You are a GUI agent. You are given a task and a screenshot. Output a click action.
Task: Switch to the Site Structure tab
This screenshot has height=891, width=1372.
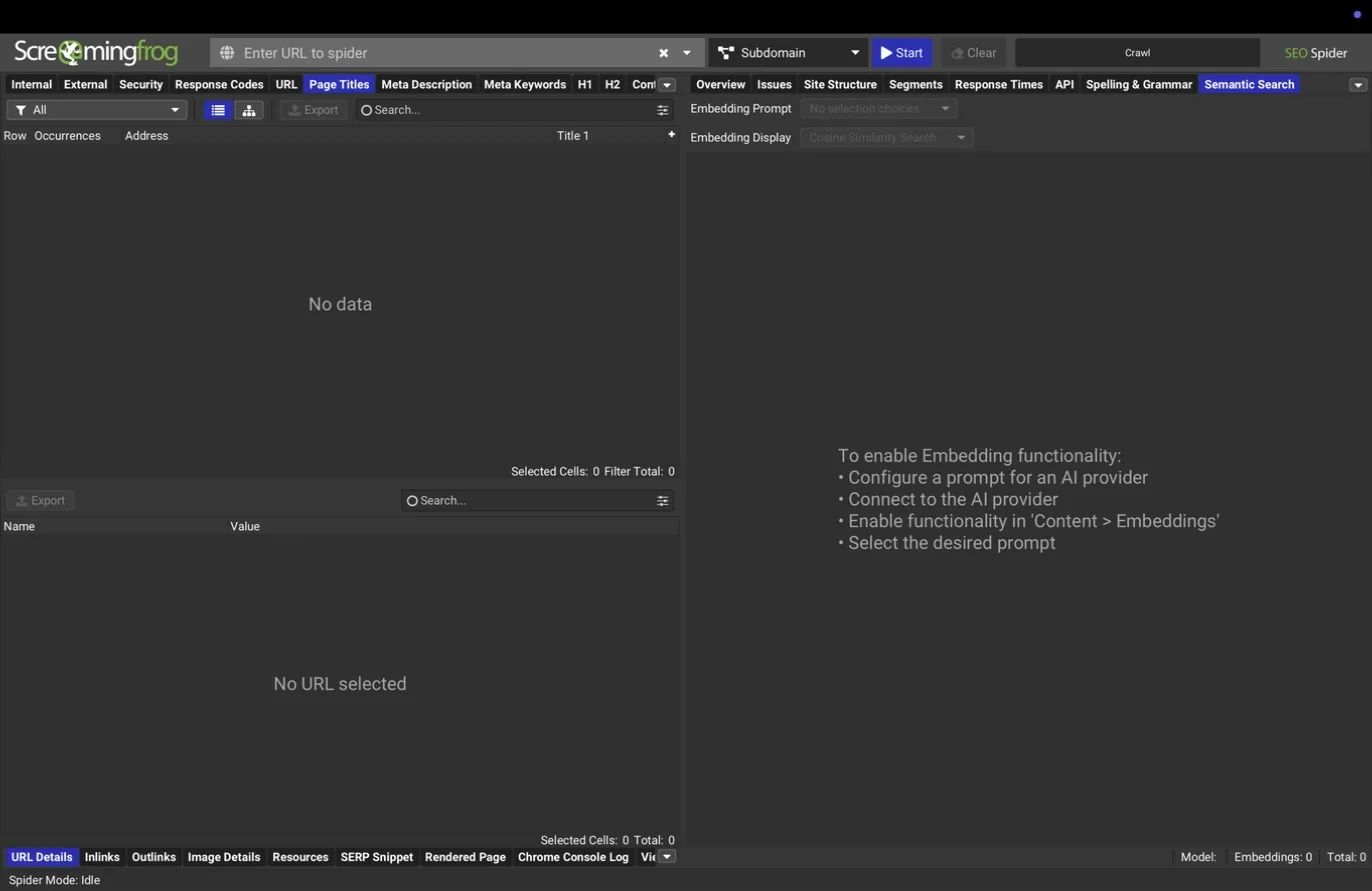pos(840,84)
